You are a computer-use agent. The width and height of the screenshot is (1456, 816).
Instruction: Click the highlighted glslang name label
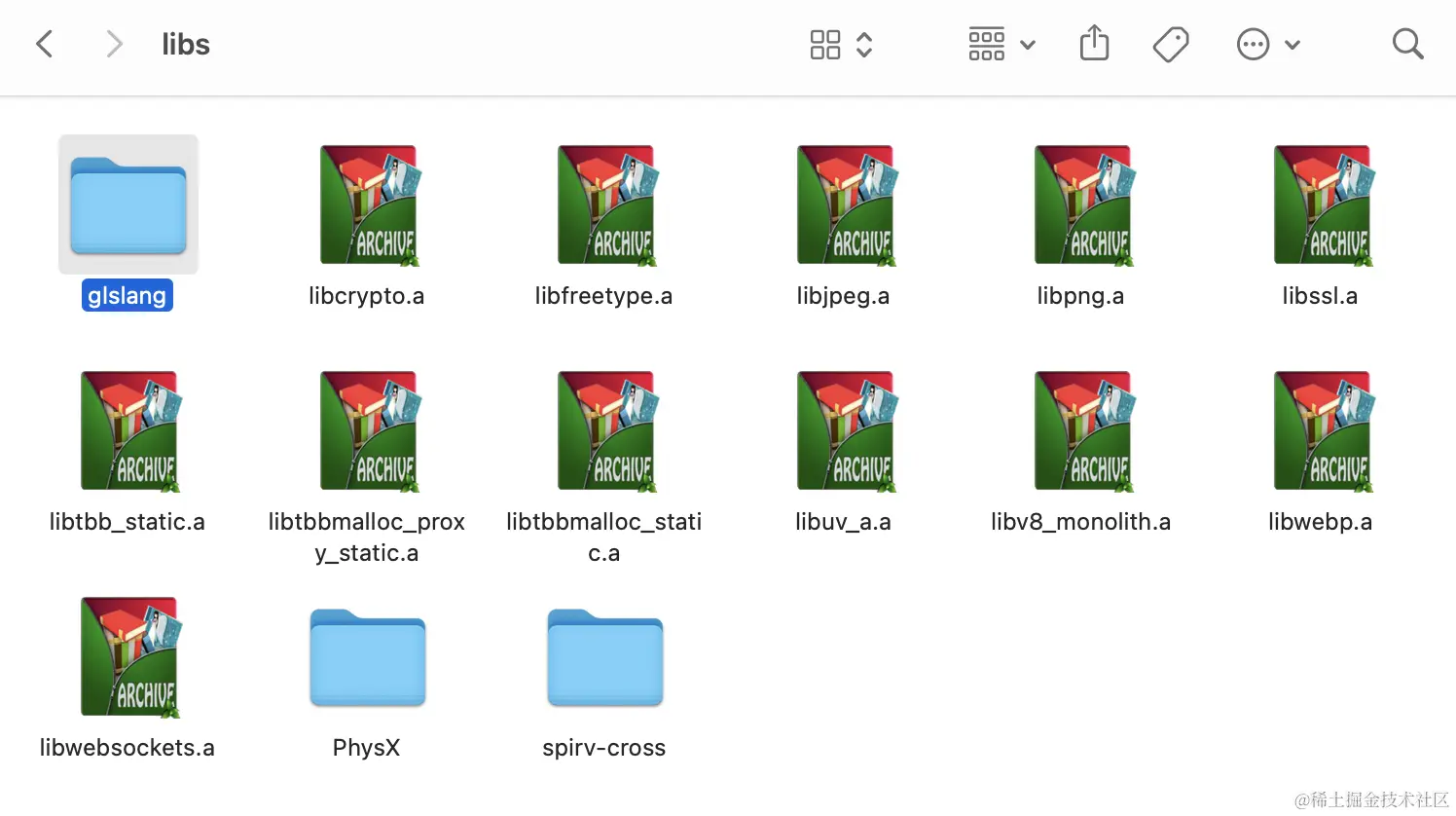point(127,296)
